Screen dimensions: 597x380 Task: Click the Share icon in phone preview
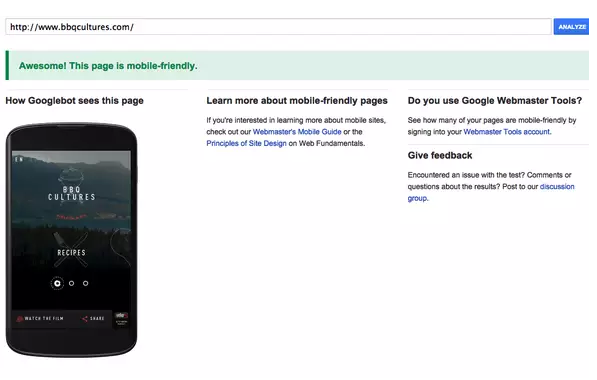(85, 319)
